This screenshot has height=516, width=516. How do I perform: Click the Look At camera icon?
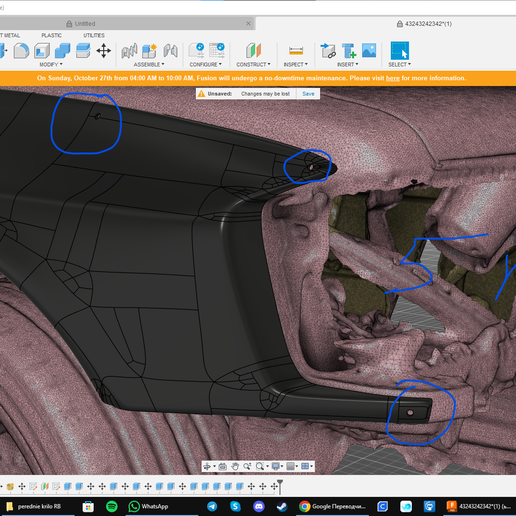coord(223,466)
